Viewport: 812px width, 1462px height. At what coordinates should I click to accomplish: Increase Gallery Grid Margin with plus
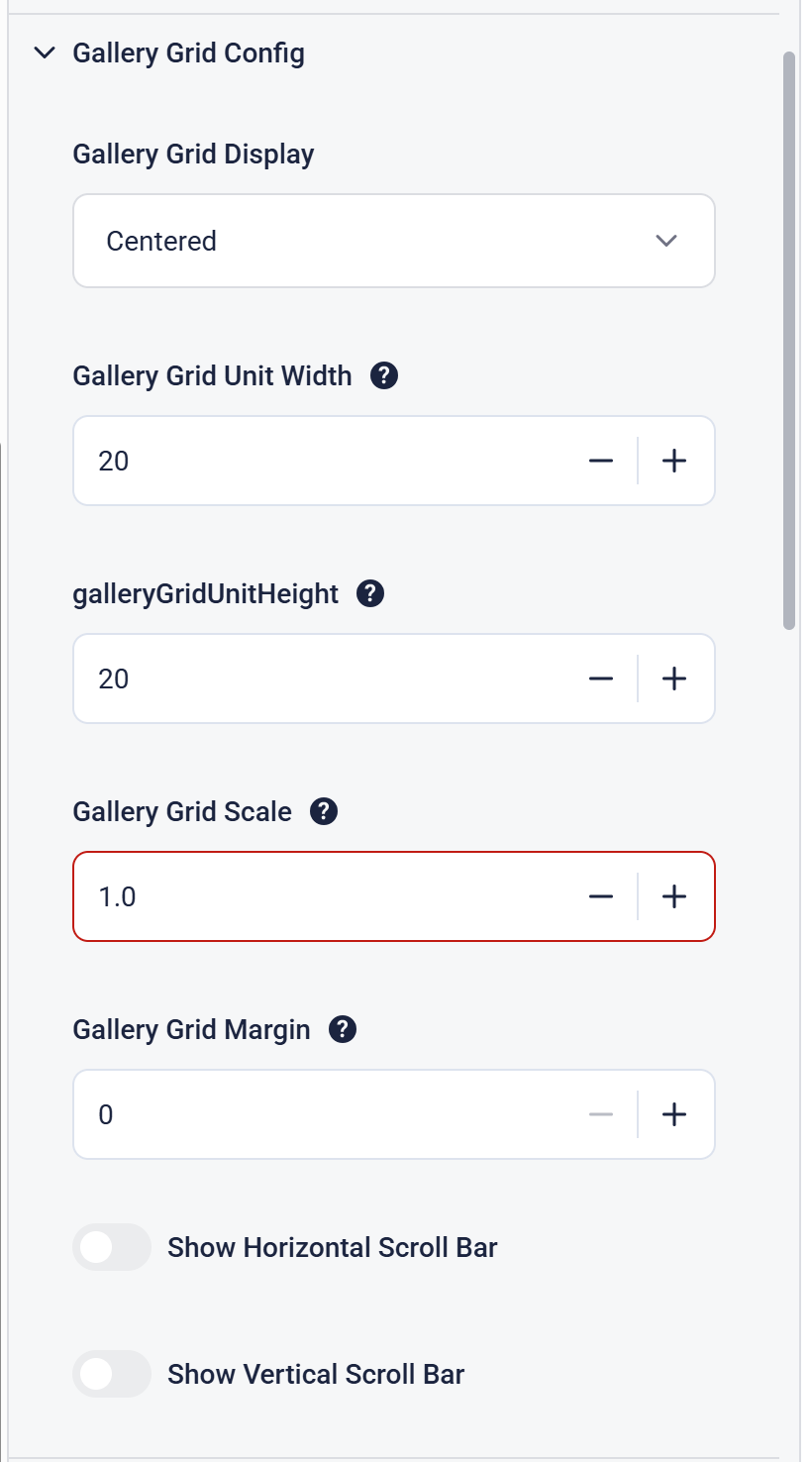click(x=674, y=1114)
